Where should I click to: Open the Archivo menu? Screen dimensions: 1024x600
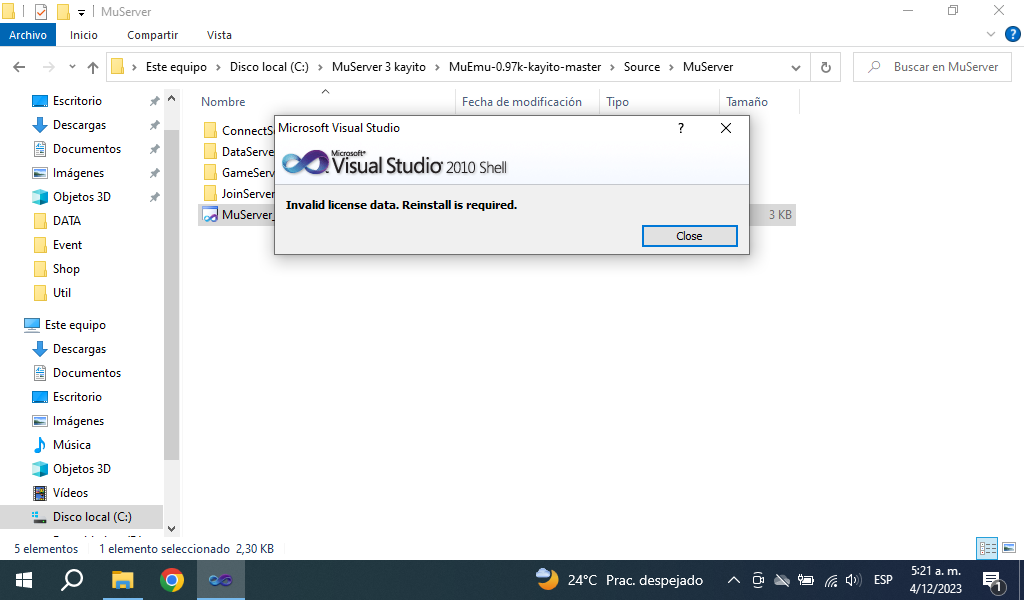click(27, 35)
